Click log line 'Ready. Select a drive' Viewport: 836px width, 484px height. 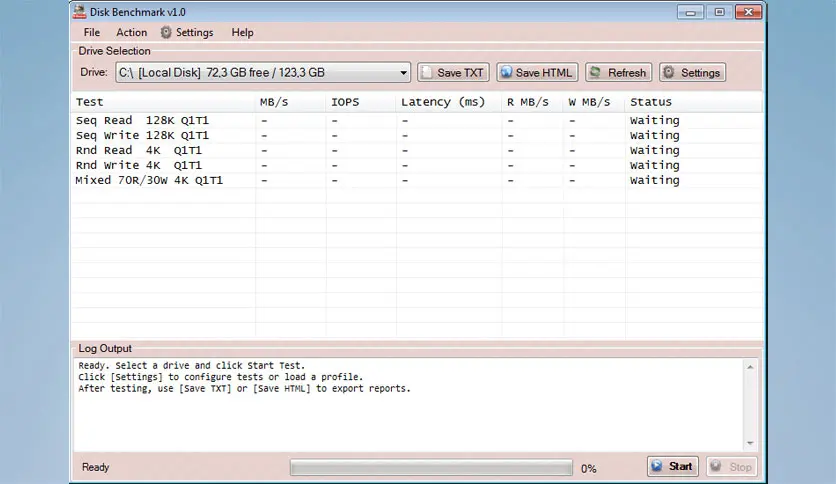pyautogui.click(x=191, y=365)
